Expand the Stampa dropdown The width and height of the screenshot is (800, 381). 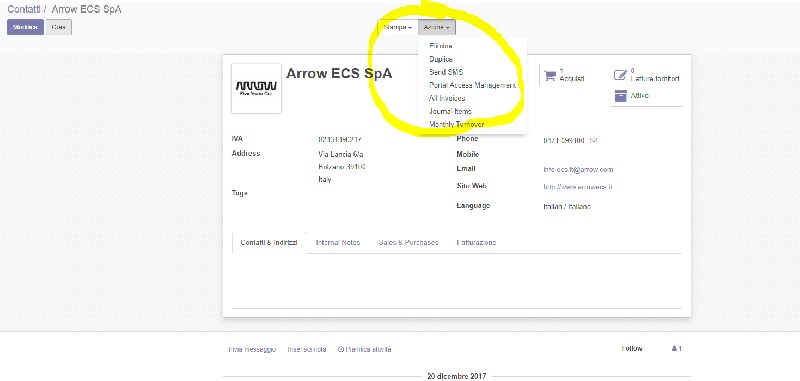point(397,27)
